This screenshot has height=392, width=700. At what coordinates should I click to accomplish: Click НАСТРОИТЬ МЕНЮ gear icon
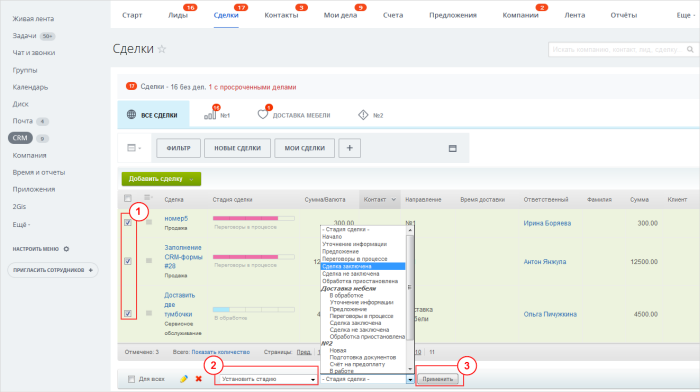click(66, 249)
